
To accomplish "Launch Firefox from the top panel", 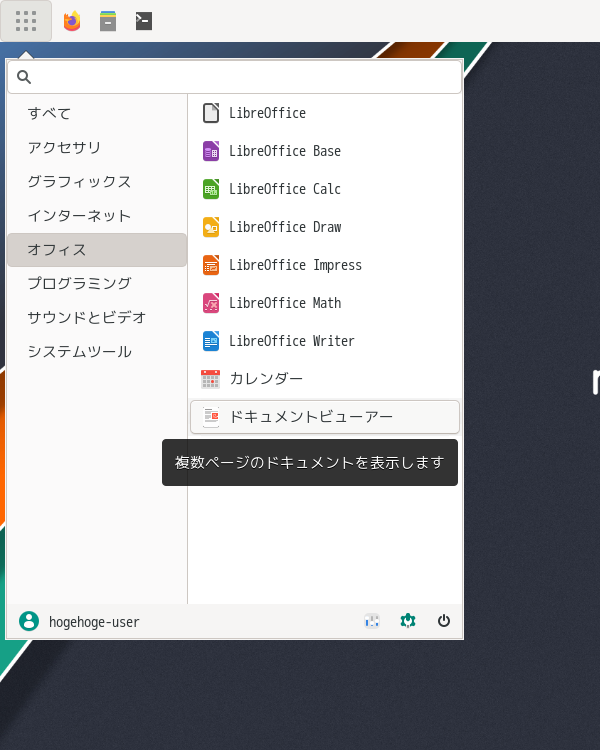I will [x=72, y=21].
